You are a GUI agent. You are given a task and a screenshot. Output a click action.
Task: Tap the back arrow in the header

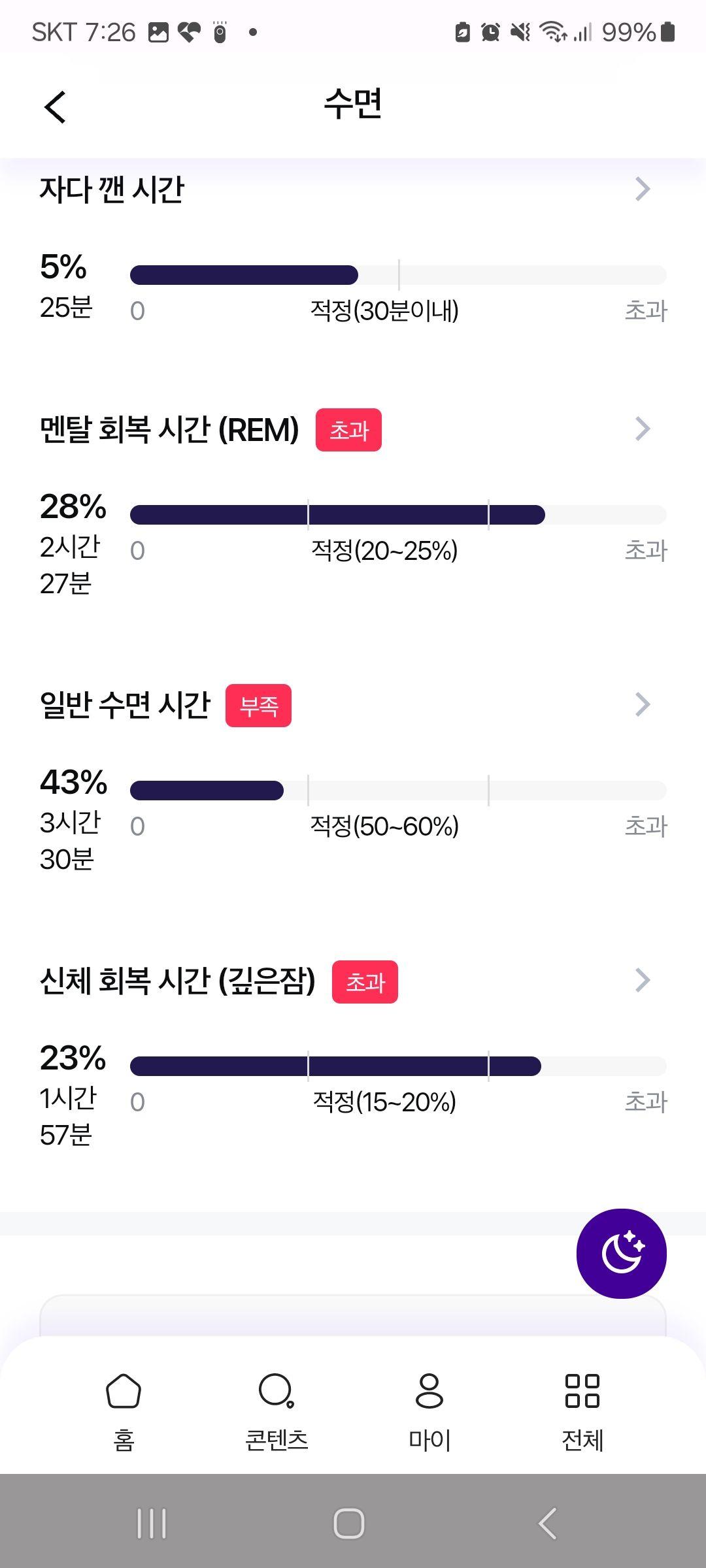[x=56, y=106]
